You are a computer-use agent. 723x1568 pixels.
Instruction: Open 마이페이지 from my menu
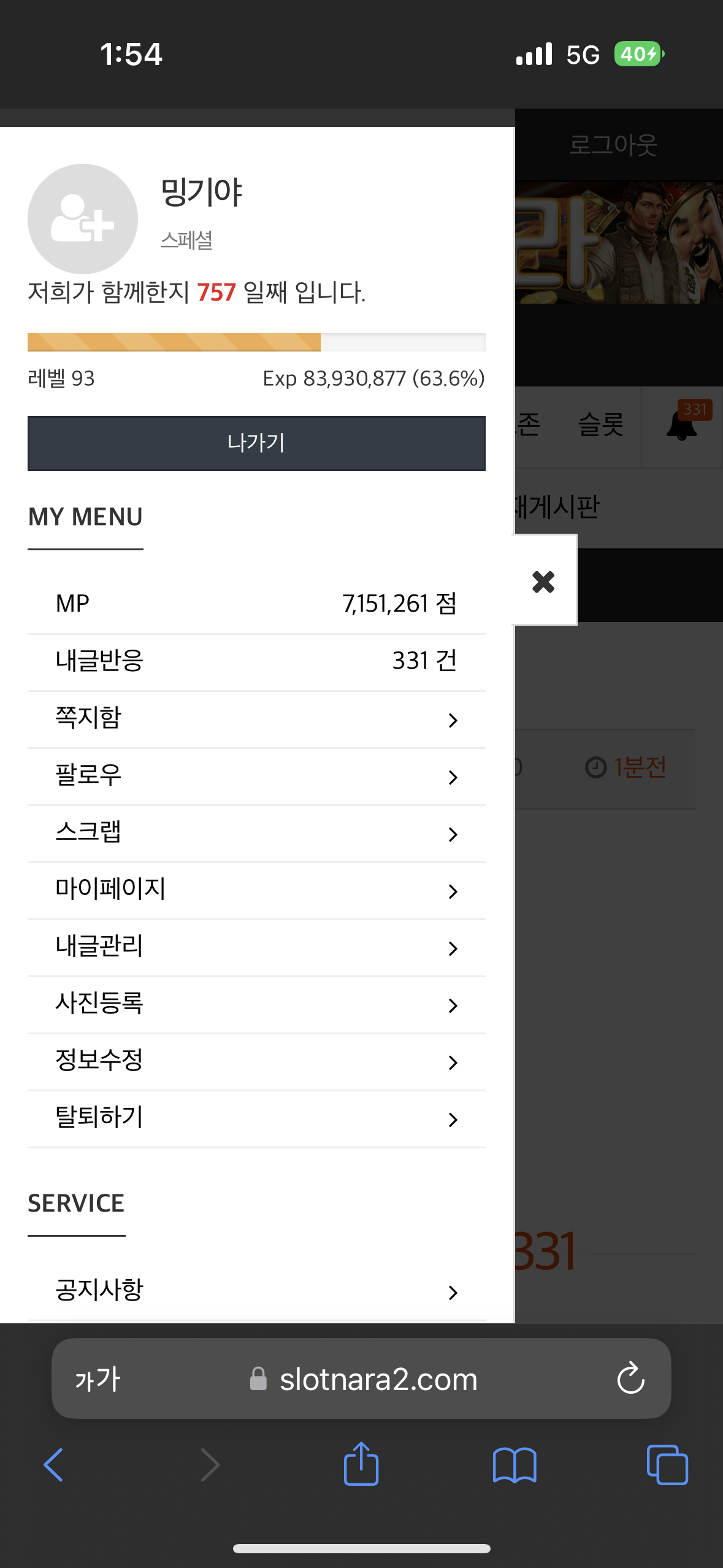click(x=256, y=890)
